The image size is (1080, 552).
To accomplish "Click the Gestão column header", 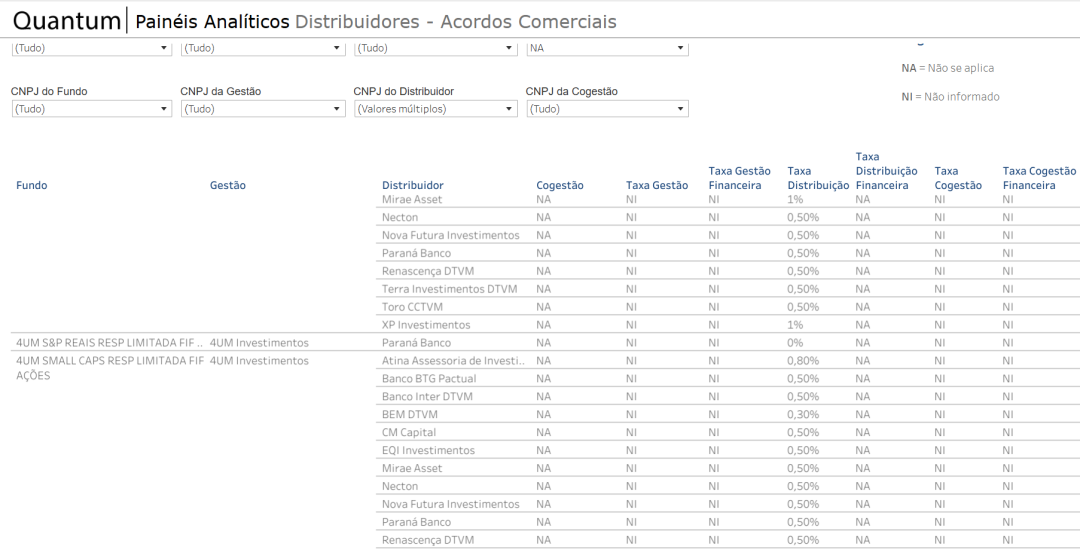I will 227,185.
